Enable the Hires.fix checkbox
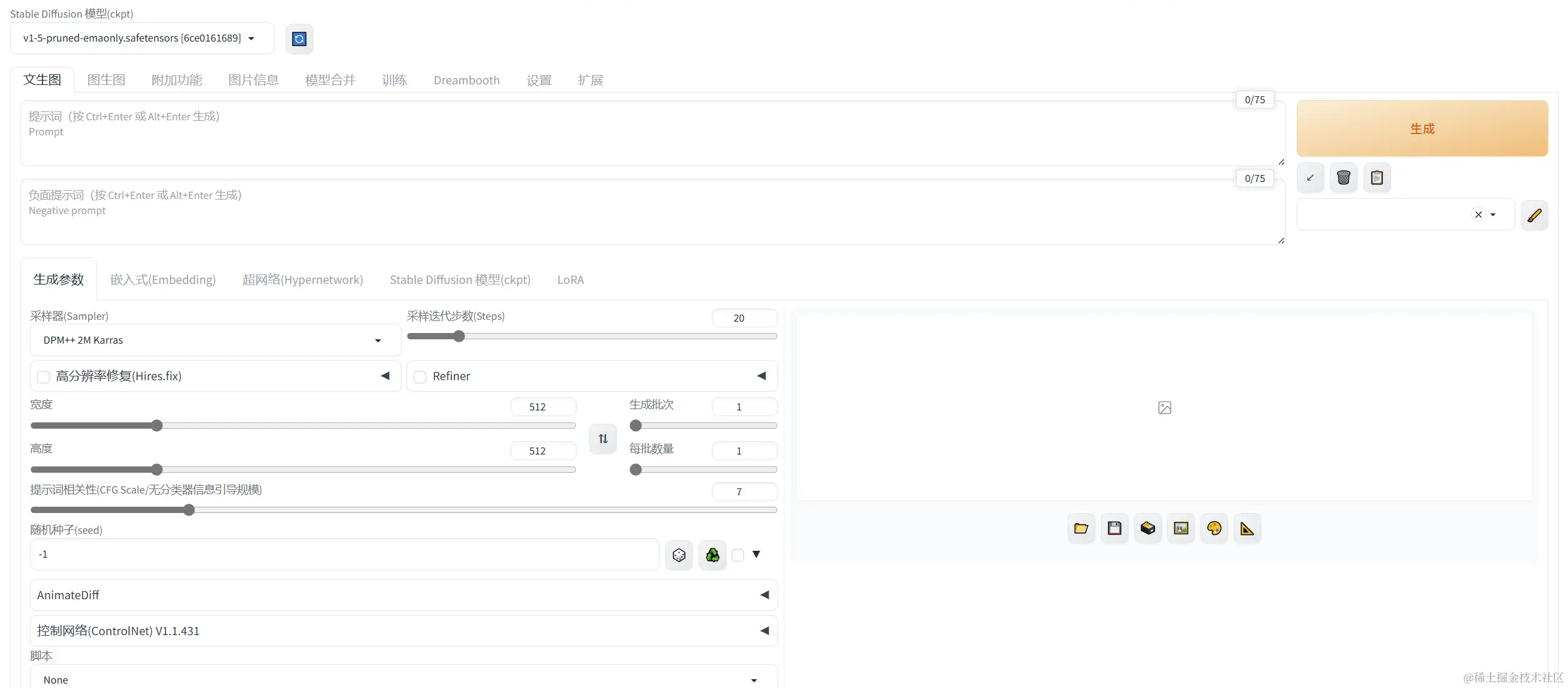The image size is (1568, 688). (43, 377)
